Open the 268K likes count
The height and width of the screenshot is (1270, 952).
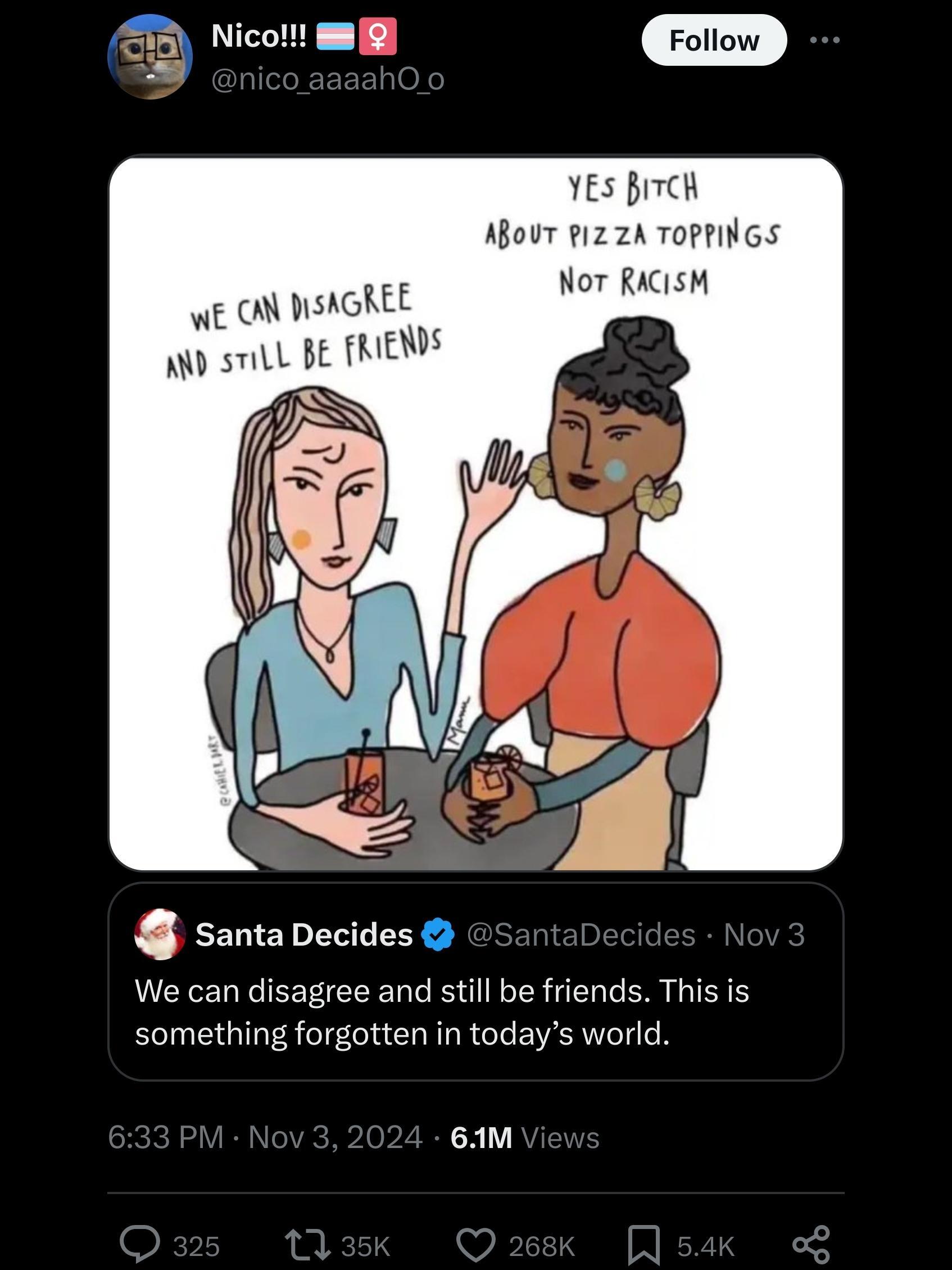click(542, 1246)
